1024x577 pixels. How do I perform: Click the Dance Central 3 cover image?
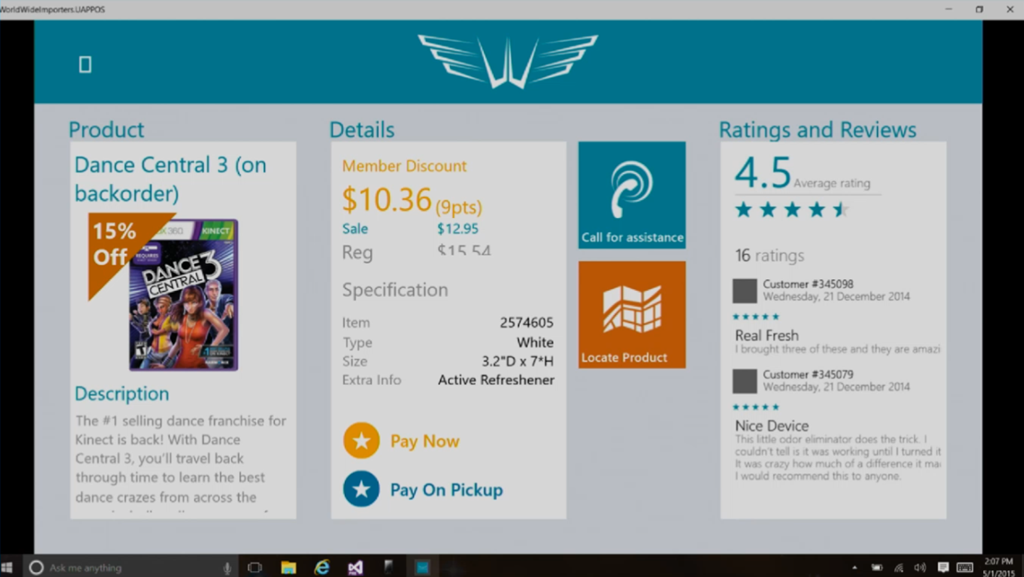pyautogui.click(x=184, y=295)
